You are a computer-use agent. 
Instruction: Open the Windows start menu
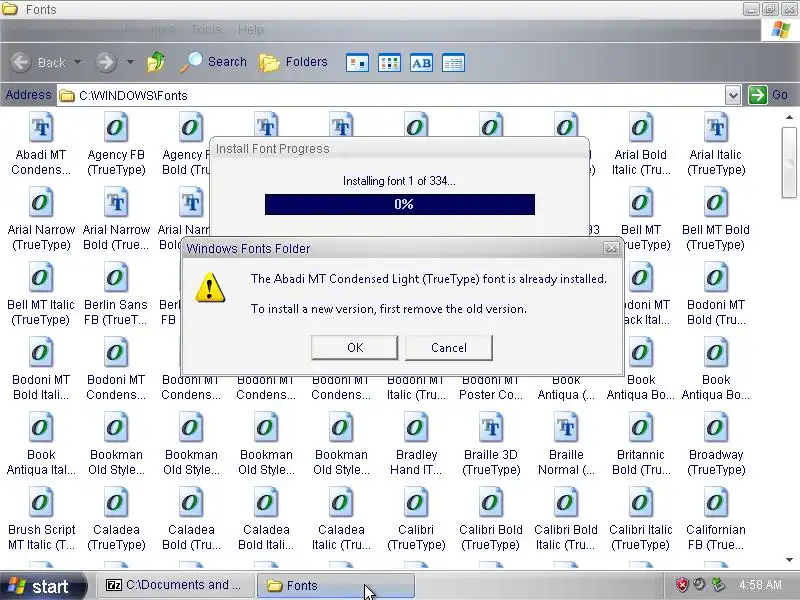tap(42, 586)
